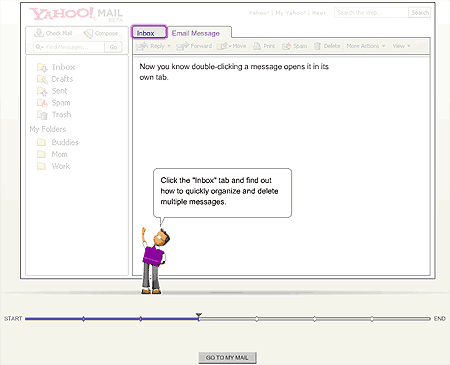Jump to the first progress bar marker after START

(83, 319)
